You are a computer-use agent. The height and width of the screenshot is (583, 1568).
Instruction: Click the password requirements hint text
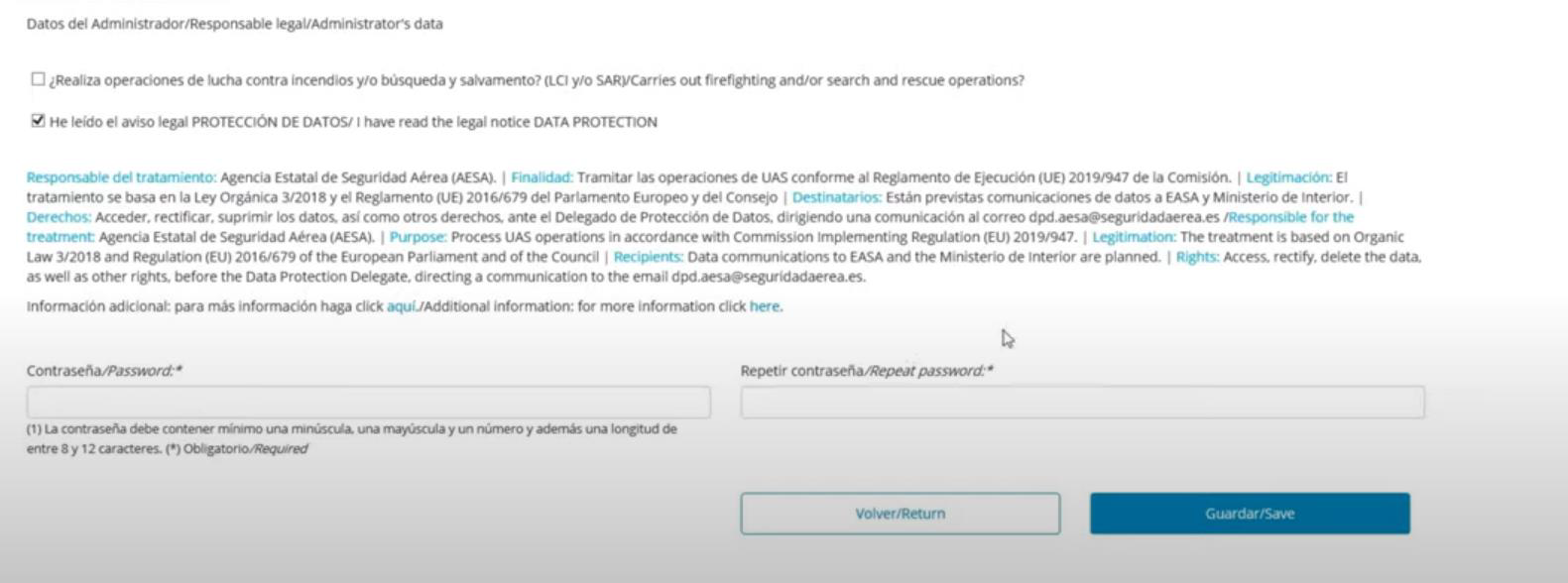tap(351, 438)
